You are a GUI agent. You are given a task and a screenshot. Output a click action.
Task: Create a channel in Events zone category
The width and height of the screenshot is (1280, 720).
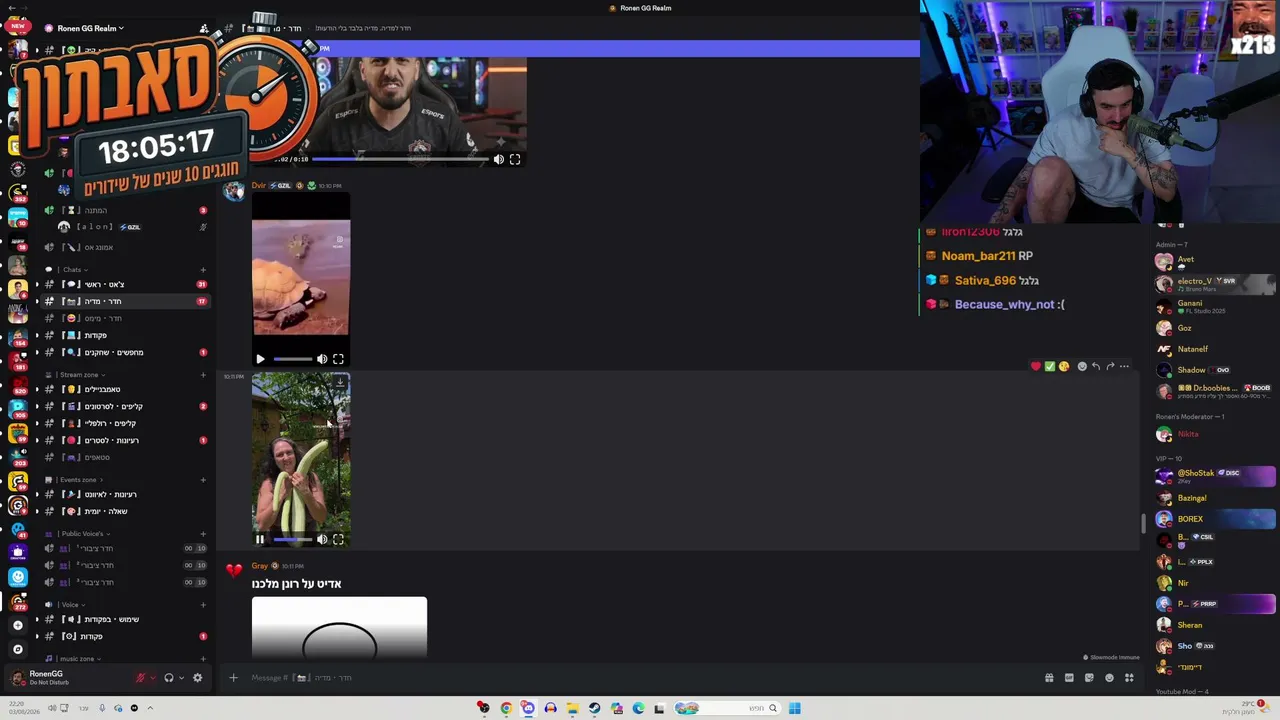pos(203,480)
